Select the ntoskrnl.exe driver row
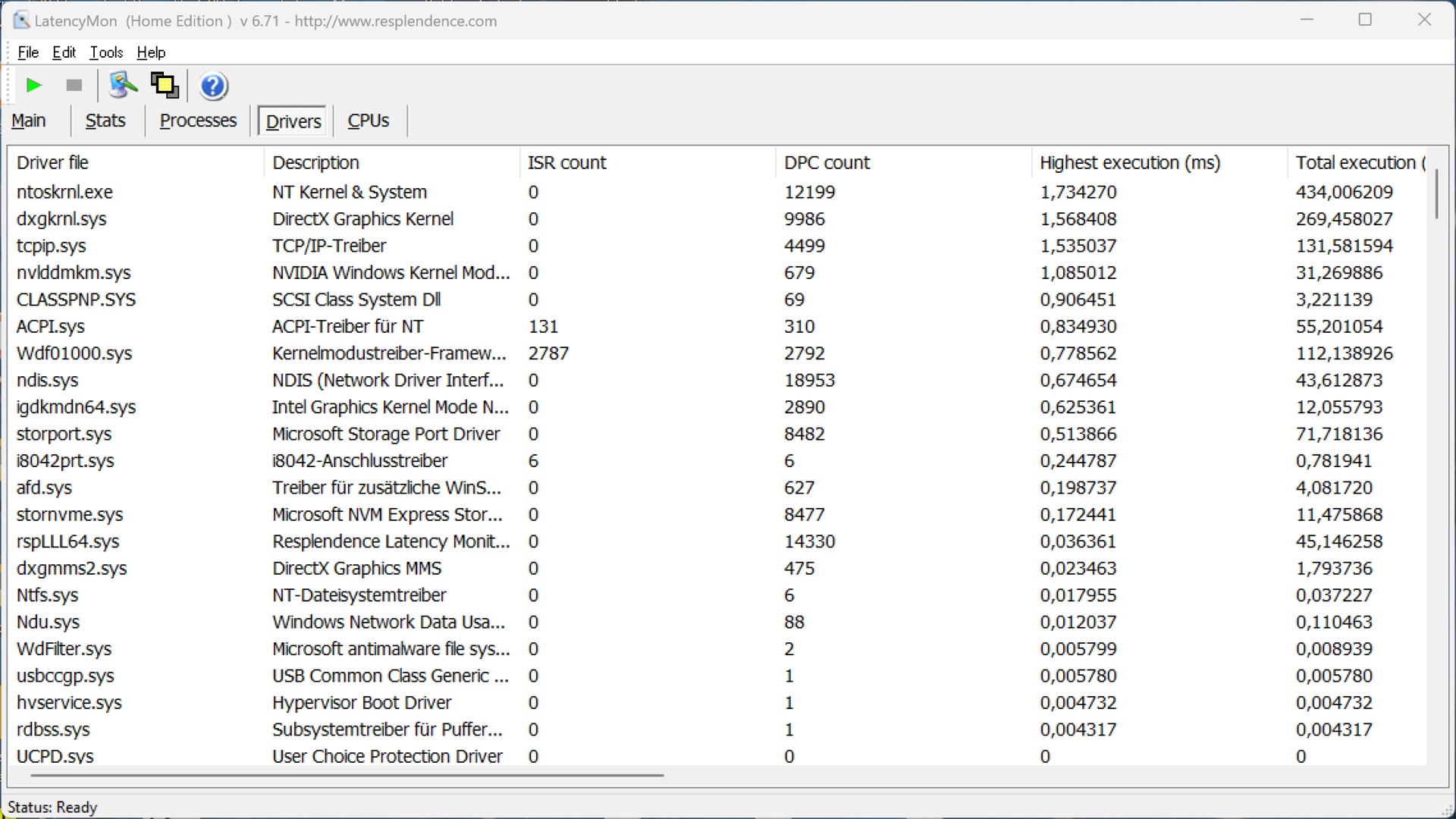This screenshot has height=819, width=1456. (x=64, y=192)
